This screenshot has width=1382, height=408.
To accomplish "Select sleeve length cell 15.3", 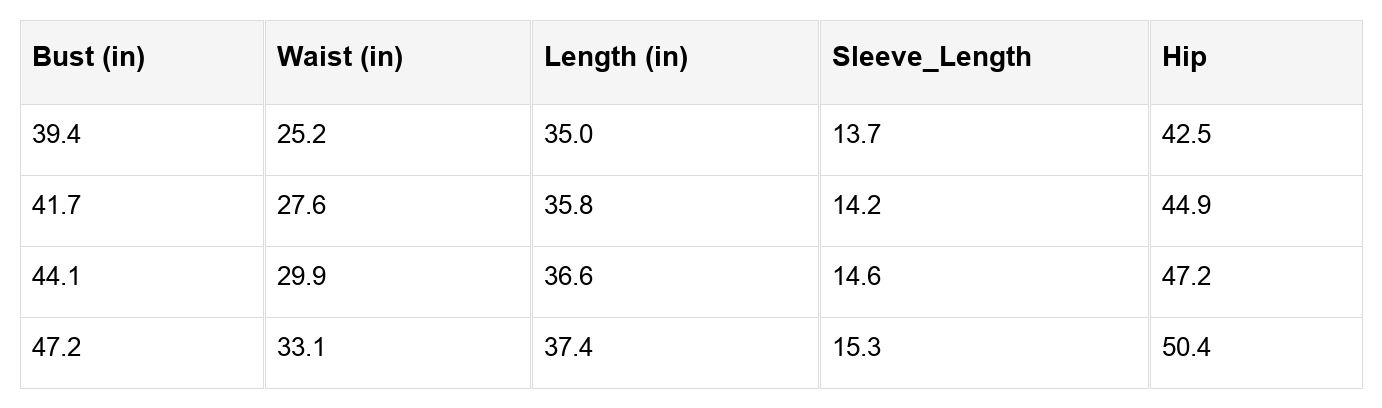I will coord(856,348).
